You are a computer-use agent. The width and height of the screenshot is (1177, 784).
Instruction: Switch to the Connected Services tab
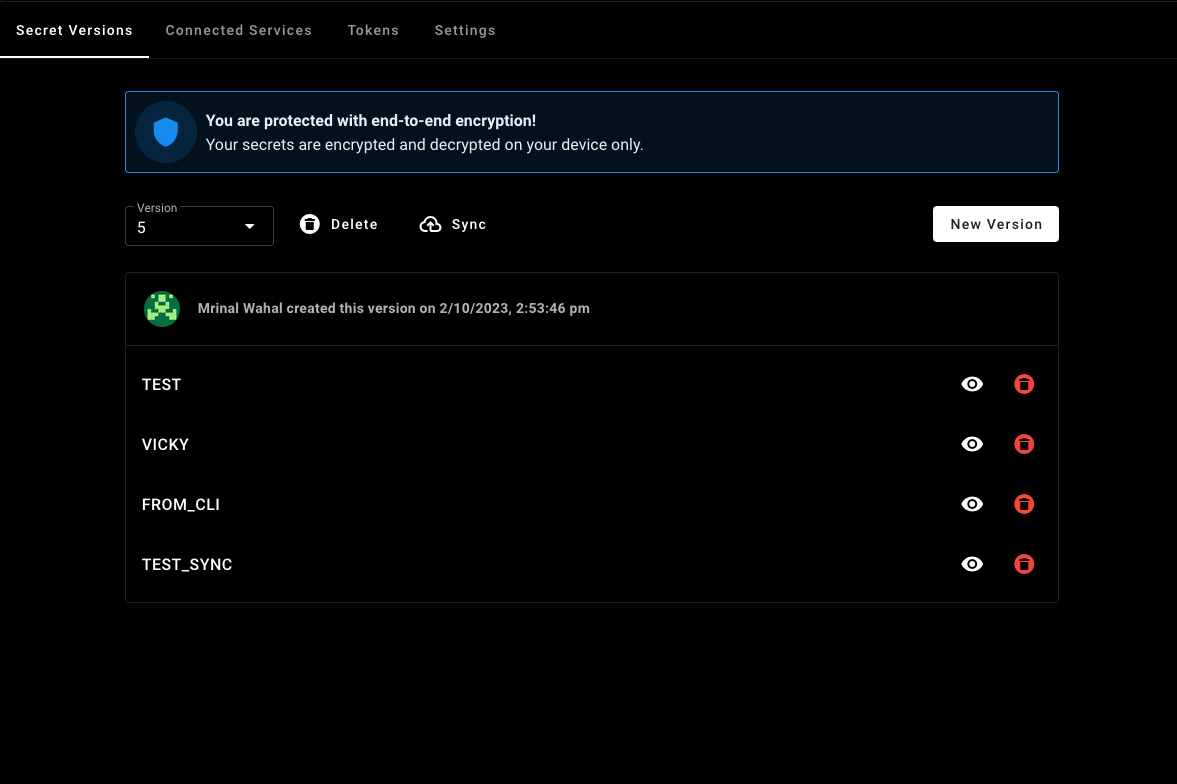coord(238,30)
